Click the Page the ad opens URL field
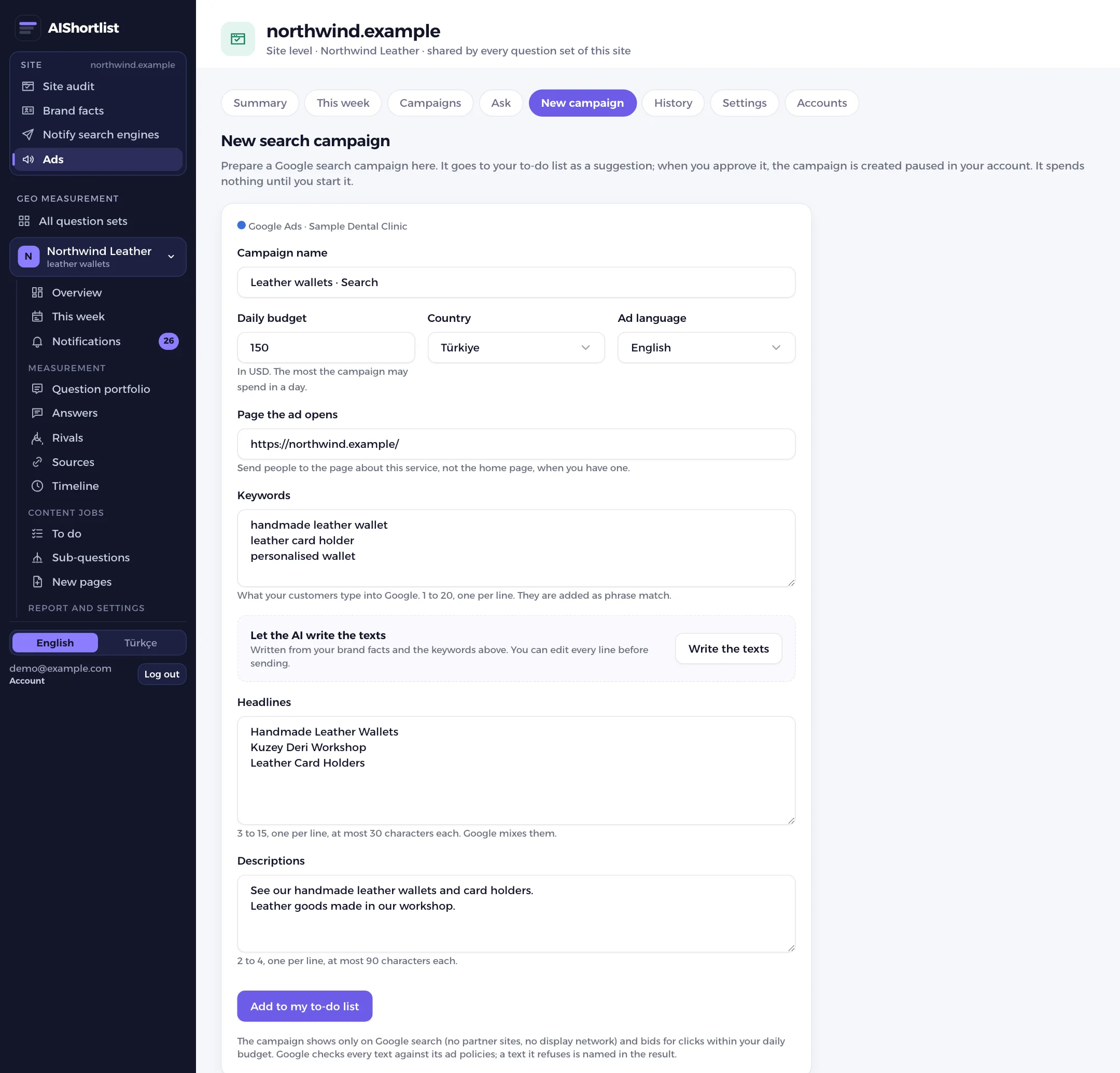The image size is (1120, 1073). point(516,444)
